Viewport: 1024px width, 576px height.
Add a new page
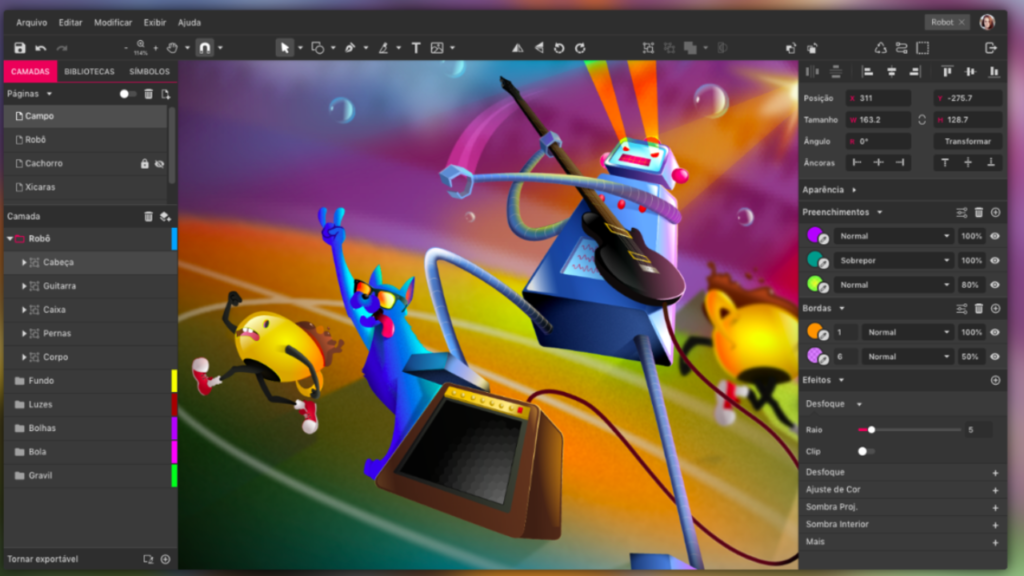click(166, 94)
